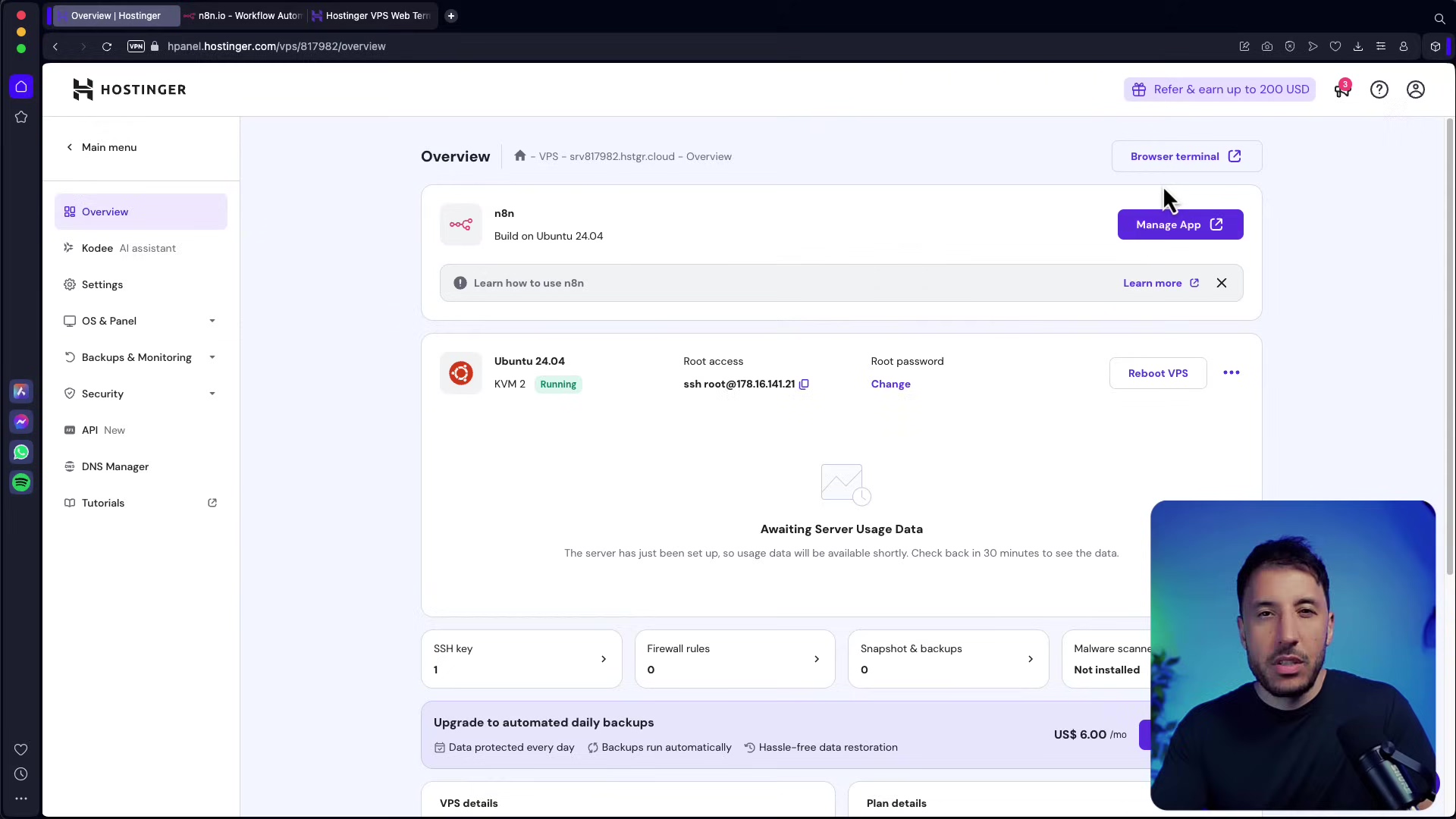
Task: Open the Malware scanner card
Action: [x=1107, y=659]
